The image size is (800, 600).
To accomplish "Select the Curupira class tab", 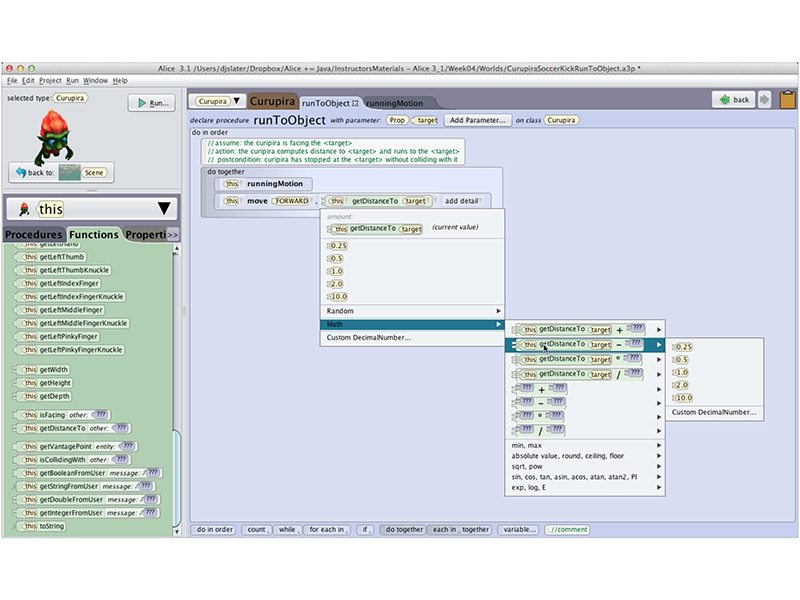I will tap(272, 101).
